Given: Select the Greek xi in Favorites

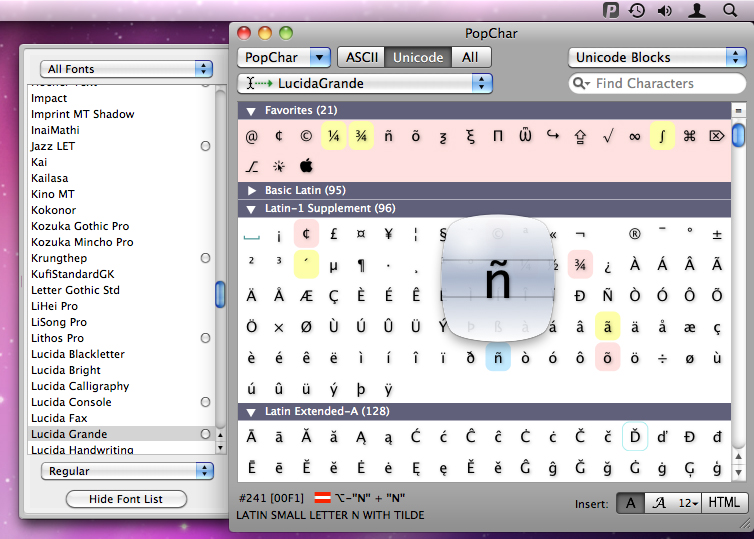Looking at the screenshot, I should tap(470, 137).
